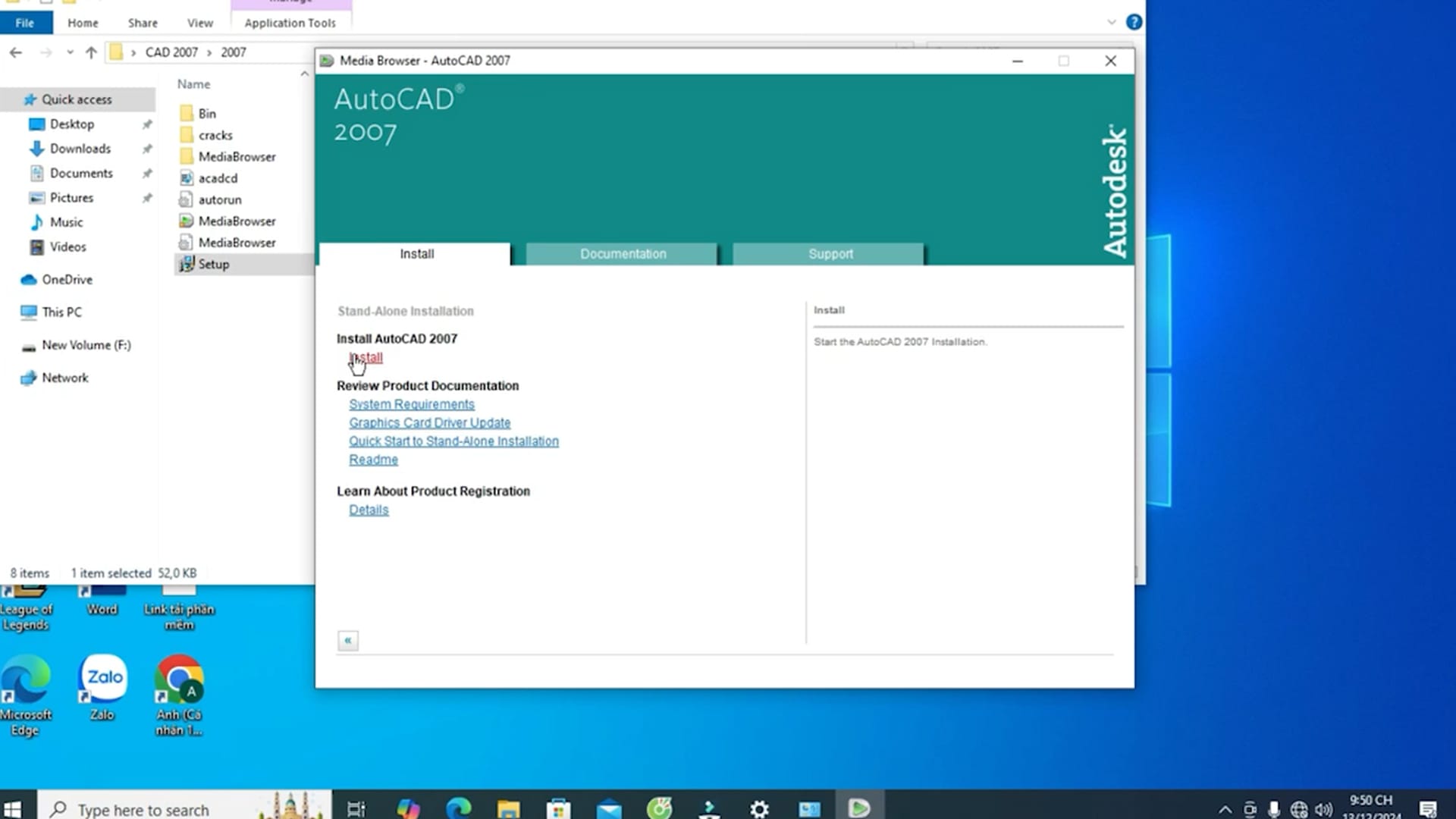Select the Setup file
Image resolution: width=1456 pixels, height=819 pixels.
coord(213,264)
